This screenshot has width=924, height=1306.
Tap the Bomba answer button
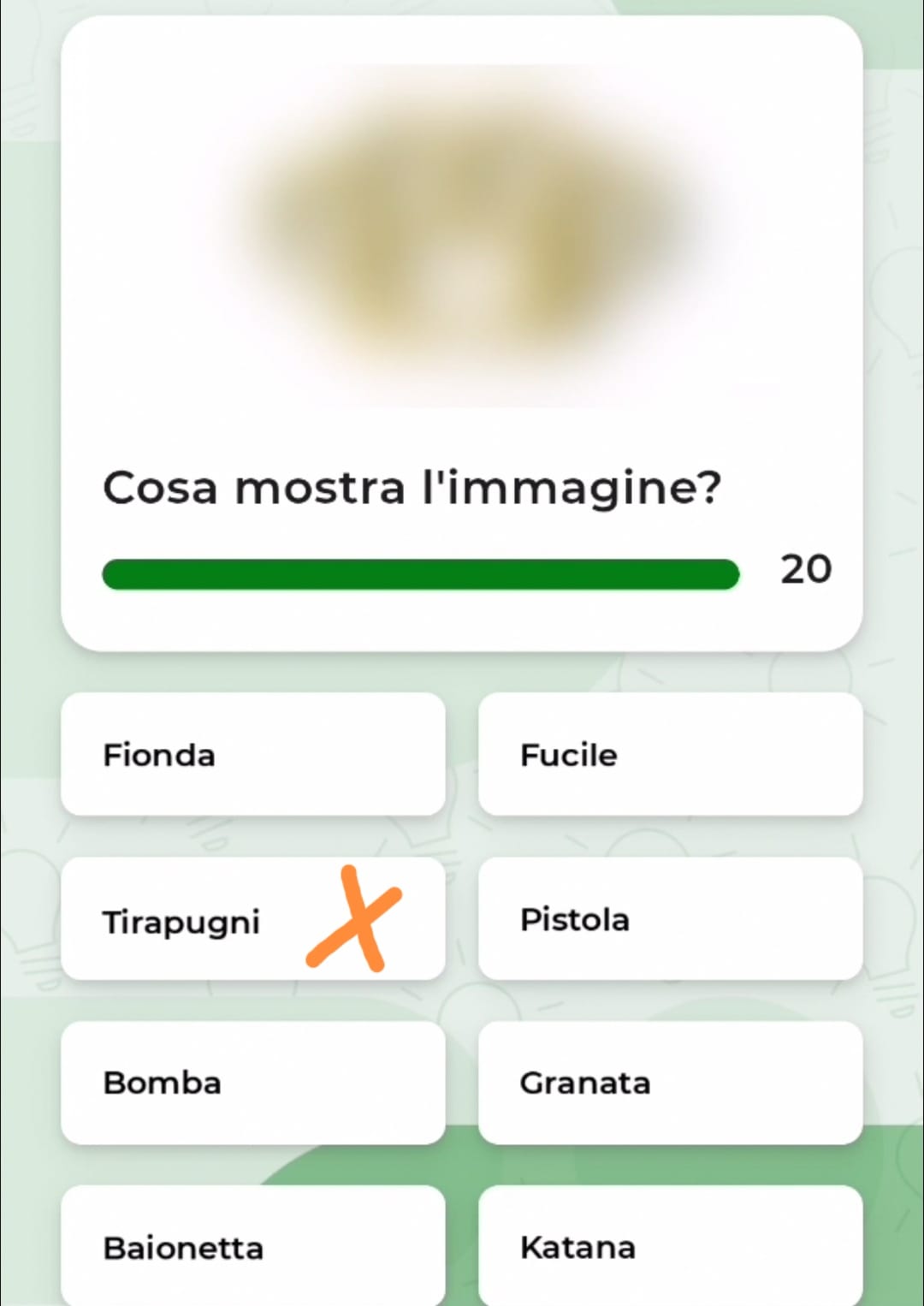tap(252, 1083)
